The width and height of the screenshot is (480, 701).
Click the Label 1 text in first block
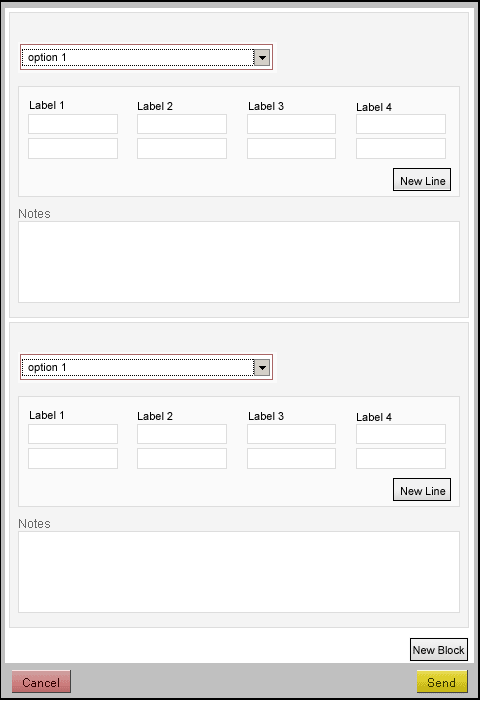click(x=46, y=106)
